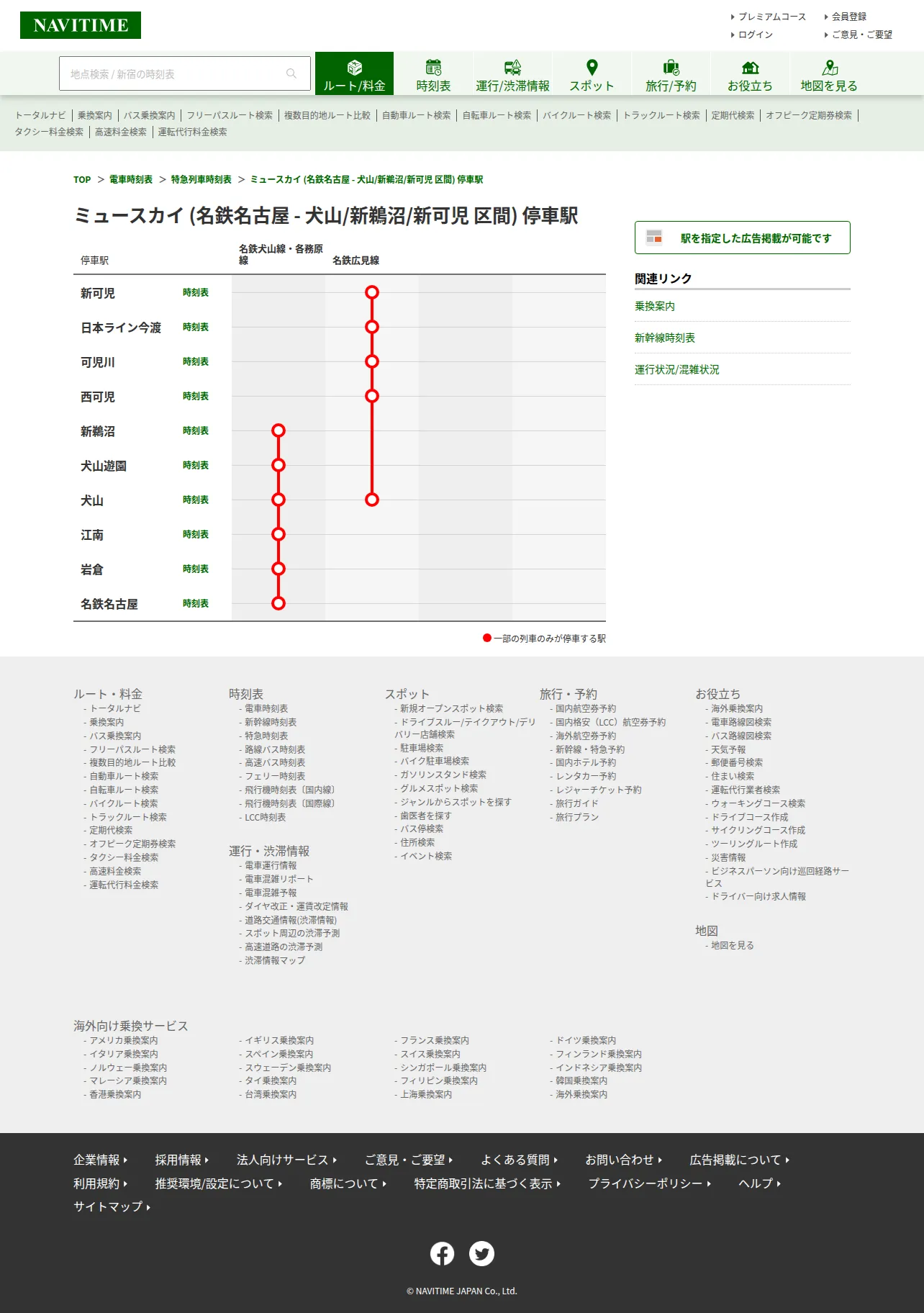The image size is (924, 1313).
Task: Click the 特急列車時刻表 breadcrumb
Action: click(201, 180)
